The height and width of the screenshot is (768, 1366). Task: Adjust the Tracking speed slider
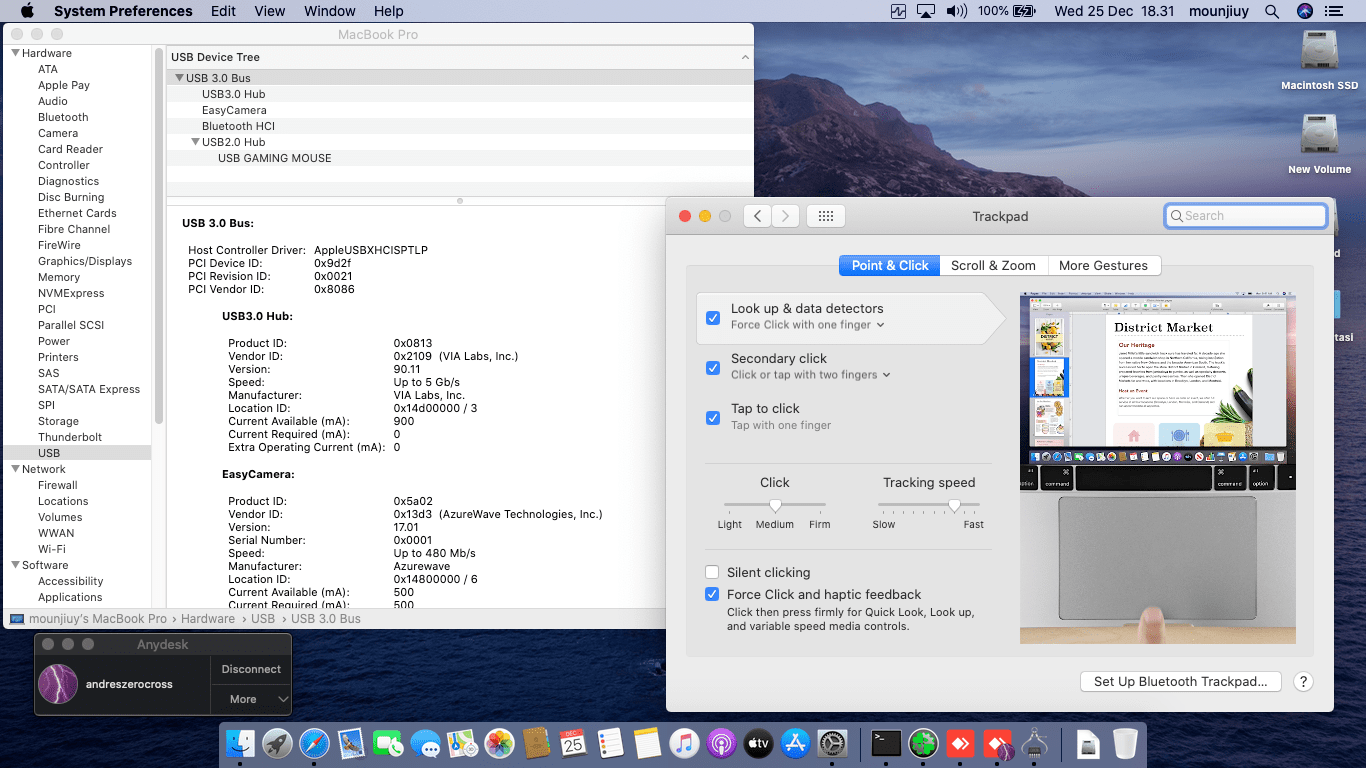(929, 505)
